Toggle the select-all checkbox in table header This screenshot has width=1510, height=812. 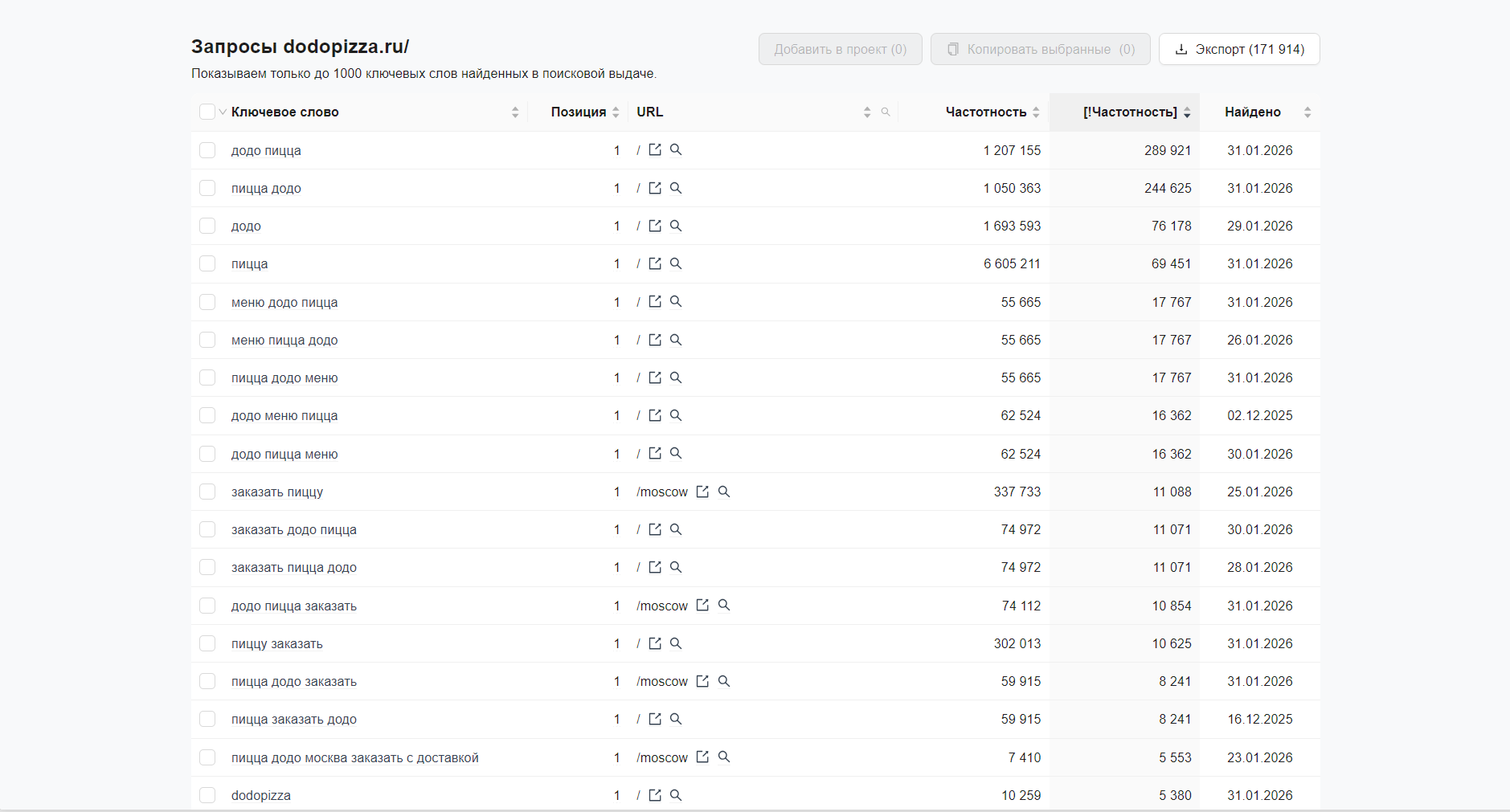[207, 112]
